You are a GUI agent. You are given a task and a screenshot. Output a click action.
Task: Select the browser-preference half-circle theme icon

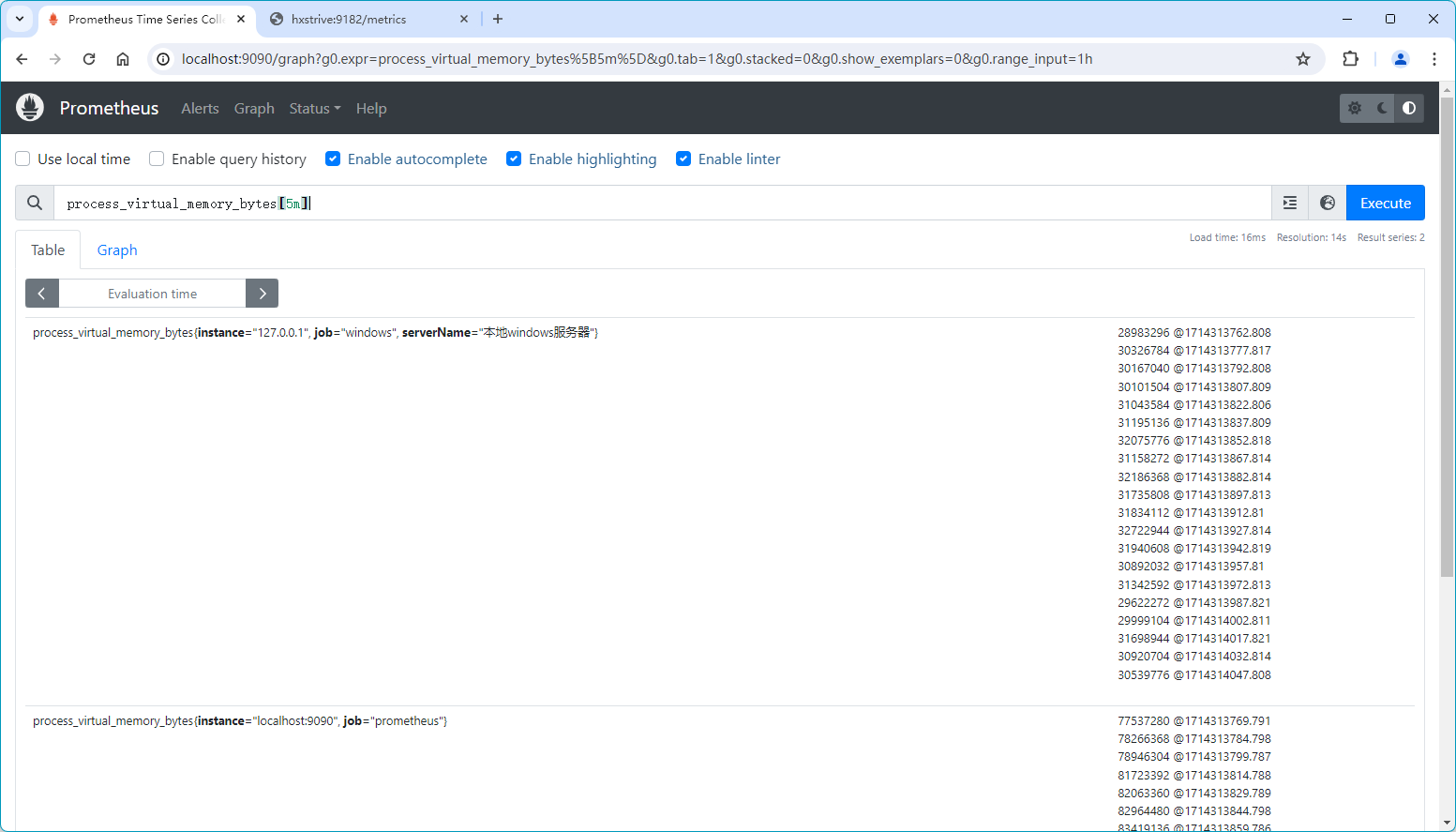coord(1409,108)
